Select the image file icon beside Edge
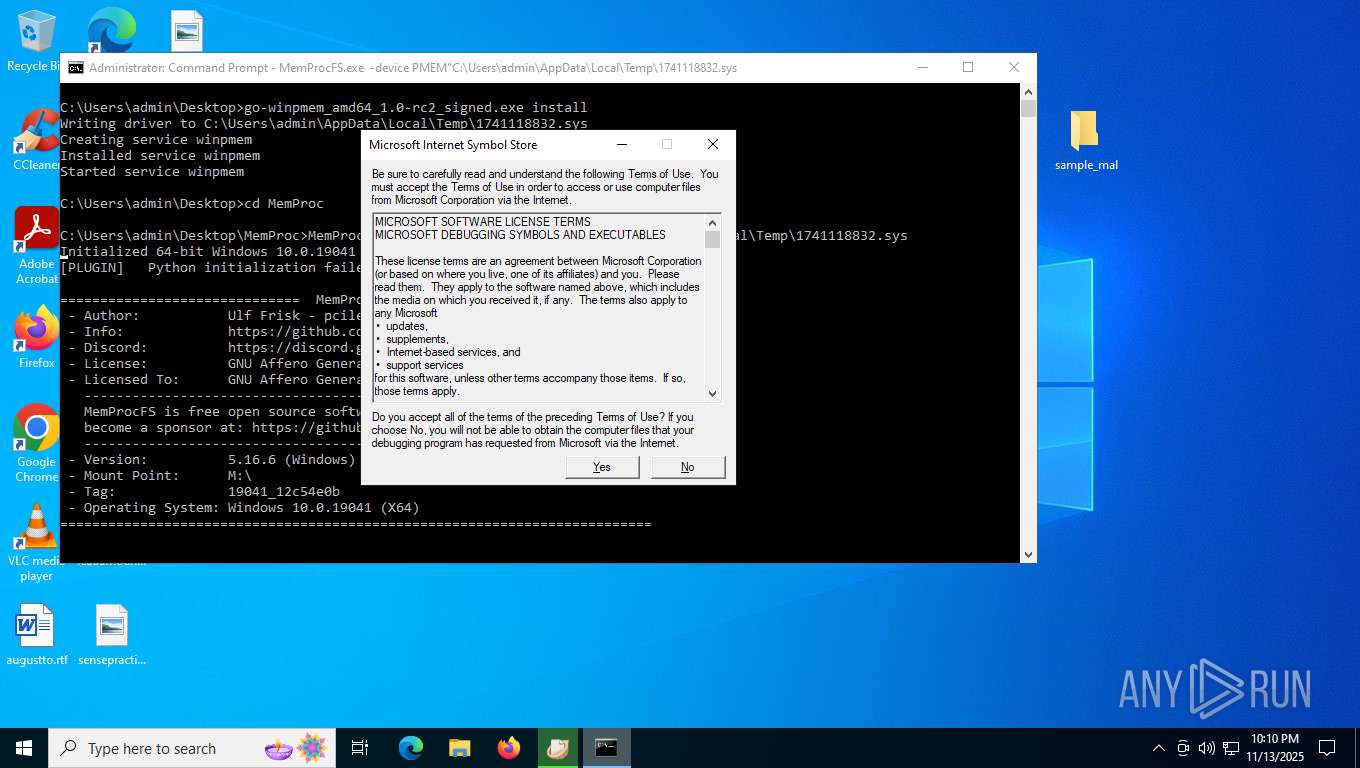 pos(187,31)
